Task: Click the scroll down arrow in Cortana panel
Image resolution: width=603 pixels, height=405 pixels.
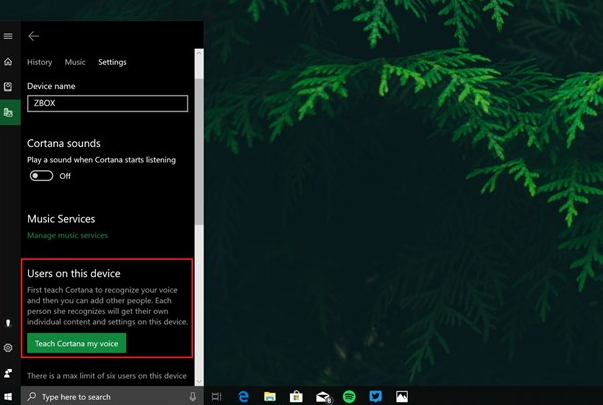Action: pyautogui.click(x=199, y=381)
